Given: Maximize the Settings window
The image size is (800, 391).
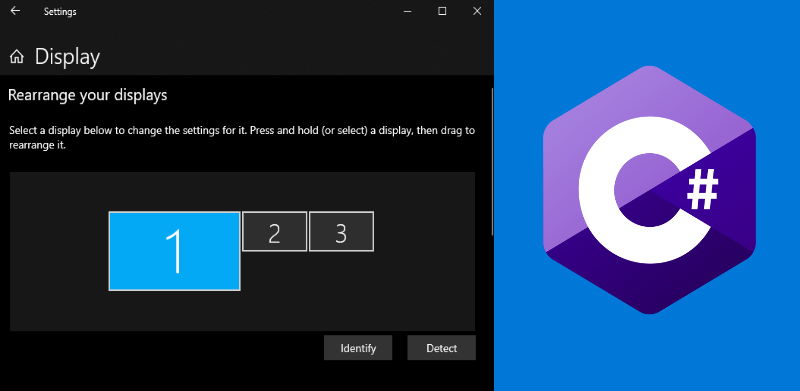Looking at the screenshot, I should [x=442, y=11].
